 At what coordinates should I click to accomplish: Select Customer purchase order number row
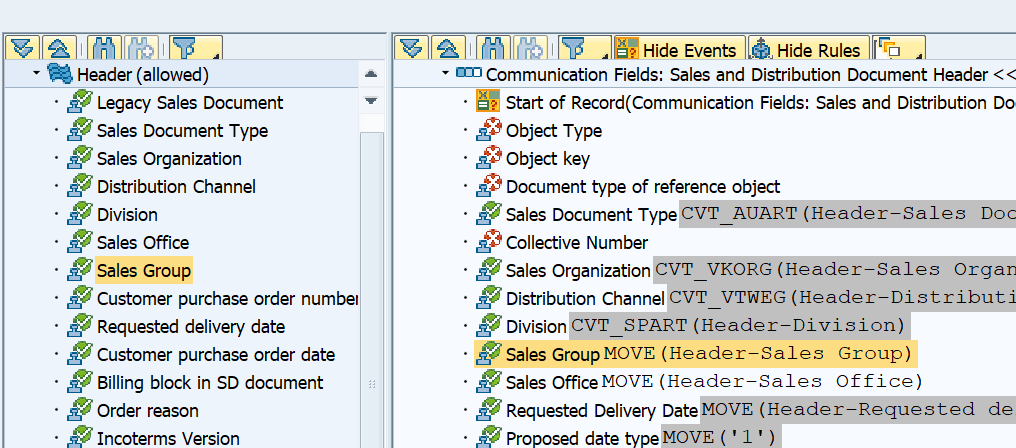227,299
